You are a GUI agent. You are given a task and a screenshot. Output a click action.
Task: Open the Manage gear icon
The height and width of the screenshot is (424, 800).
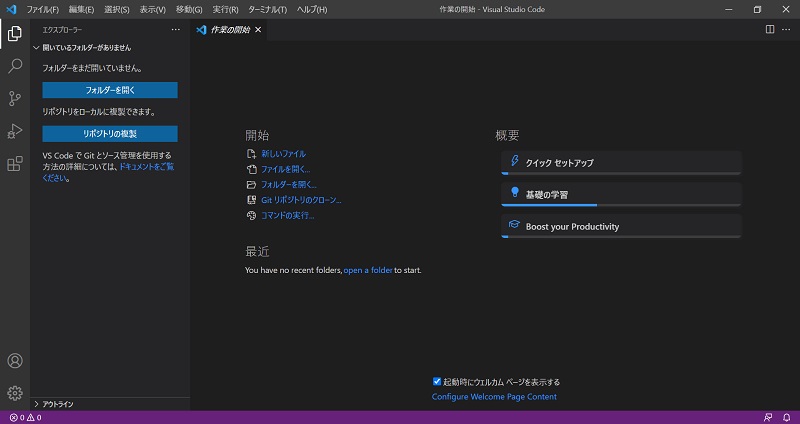tap(15, 393)
